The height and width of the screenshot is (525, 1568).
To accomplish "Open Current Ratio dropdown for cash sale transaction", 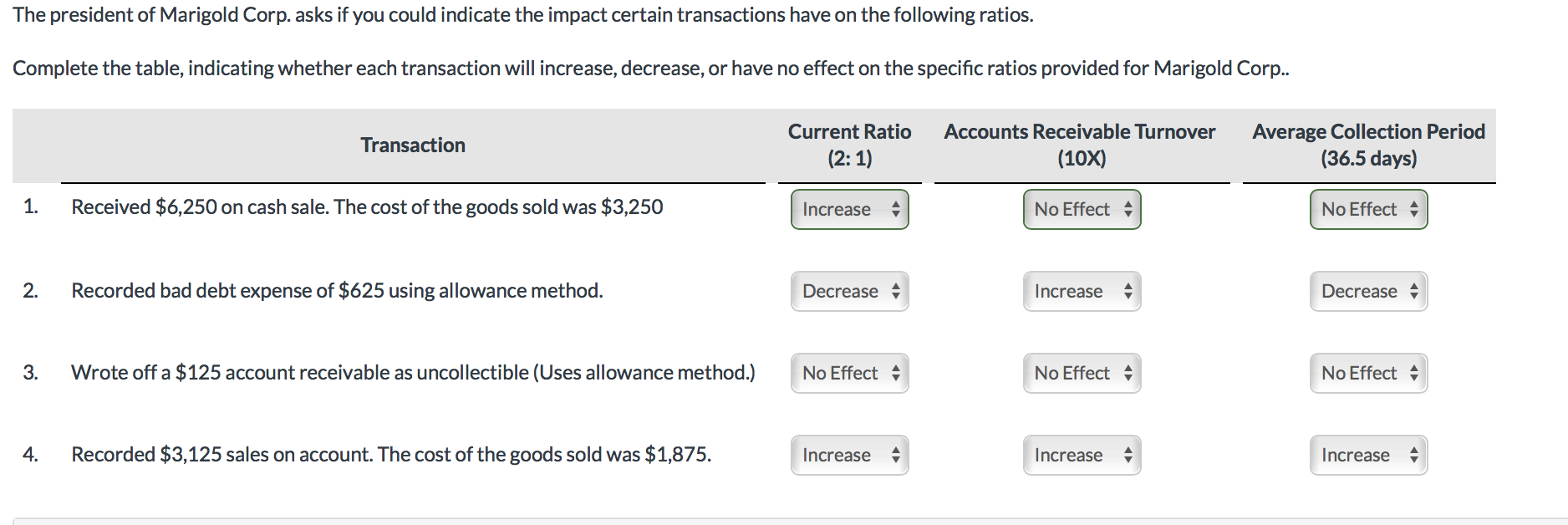I will tap(849, 209).
